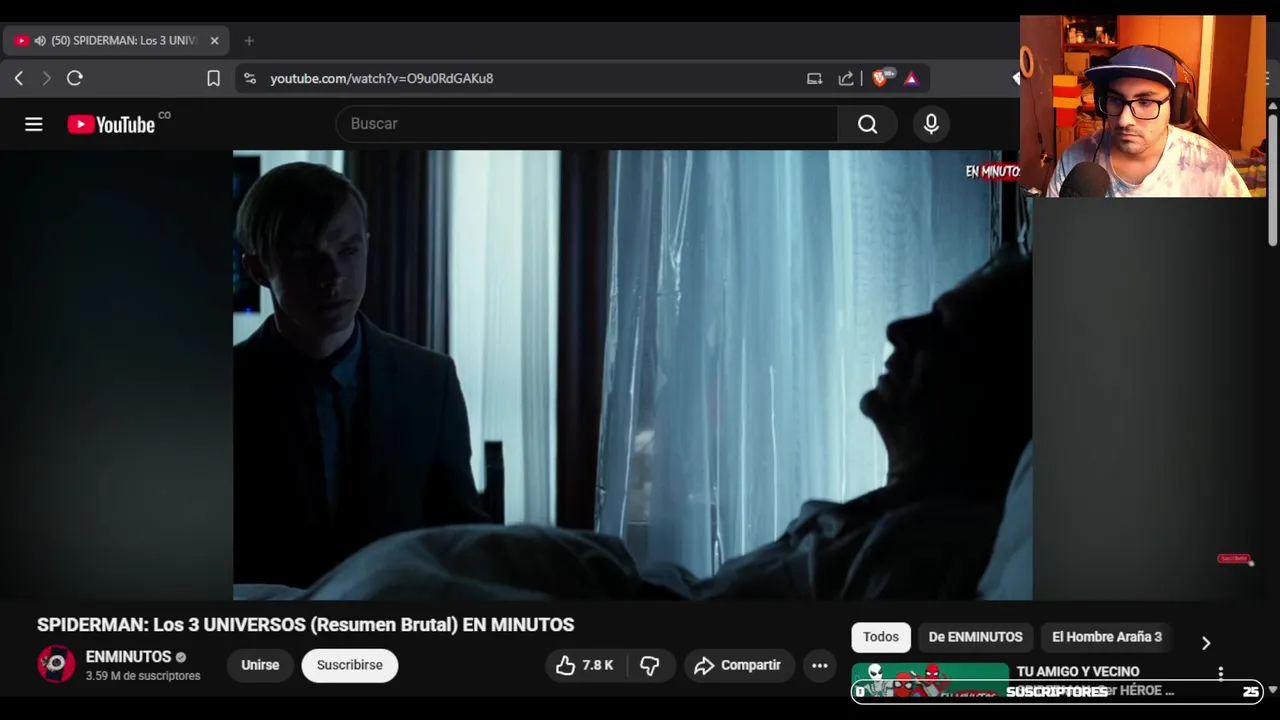1280x720 pixels.
Task: Open the suggested video thumbnail
Action: (930, 680)
